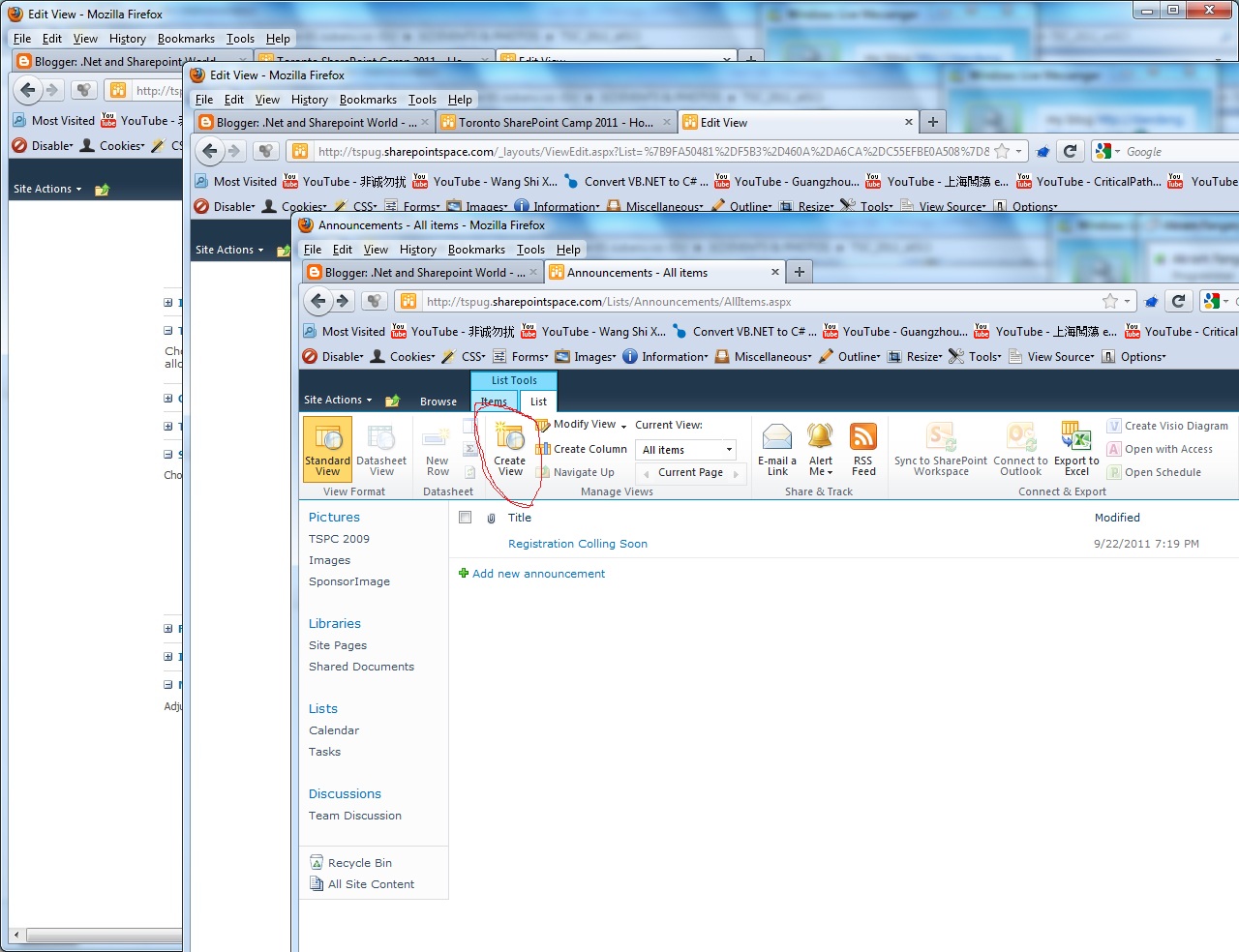Open the All items view dropdown
Viewport: 1239px width, 952px height.
(x=728, y=449)
